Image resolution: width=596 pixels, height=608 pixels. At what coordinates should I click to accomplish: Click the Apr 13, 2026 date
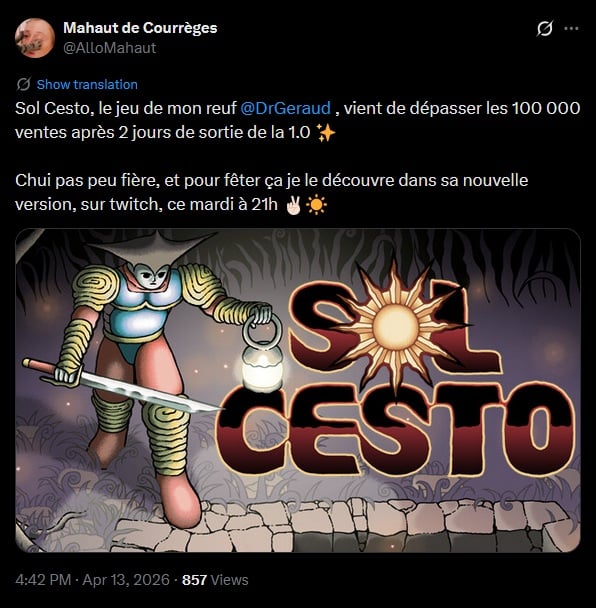click(x=126, y=580)
